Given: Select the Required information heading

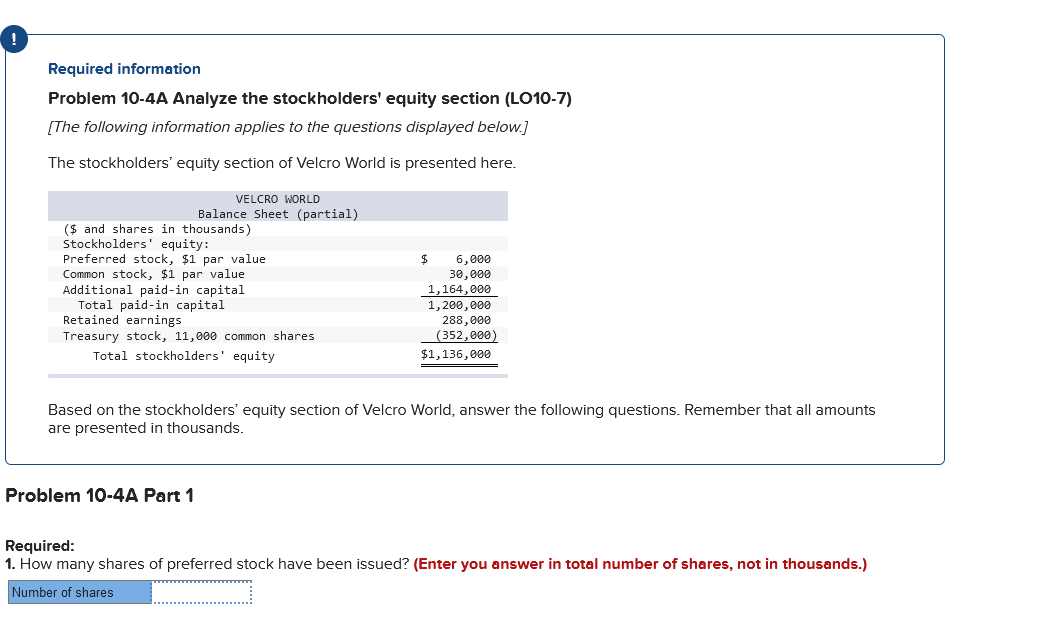Looking at the screenshot, I should (x=124, y=69).
